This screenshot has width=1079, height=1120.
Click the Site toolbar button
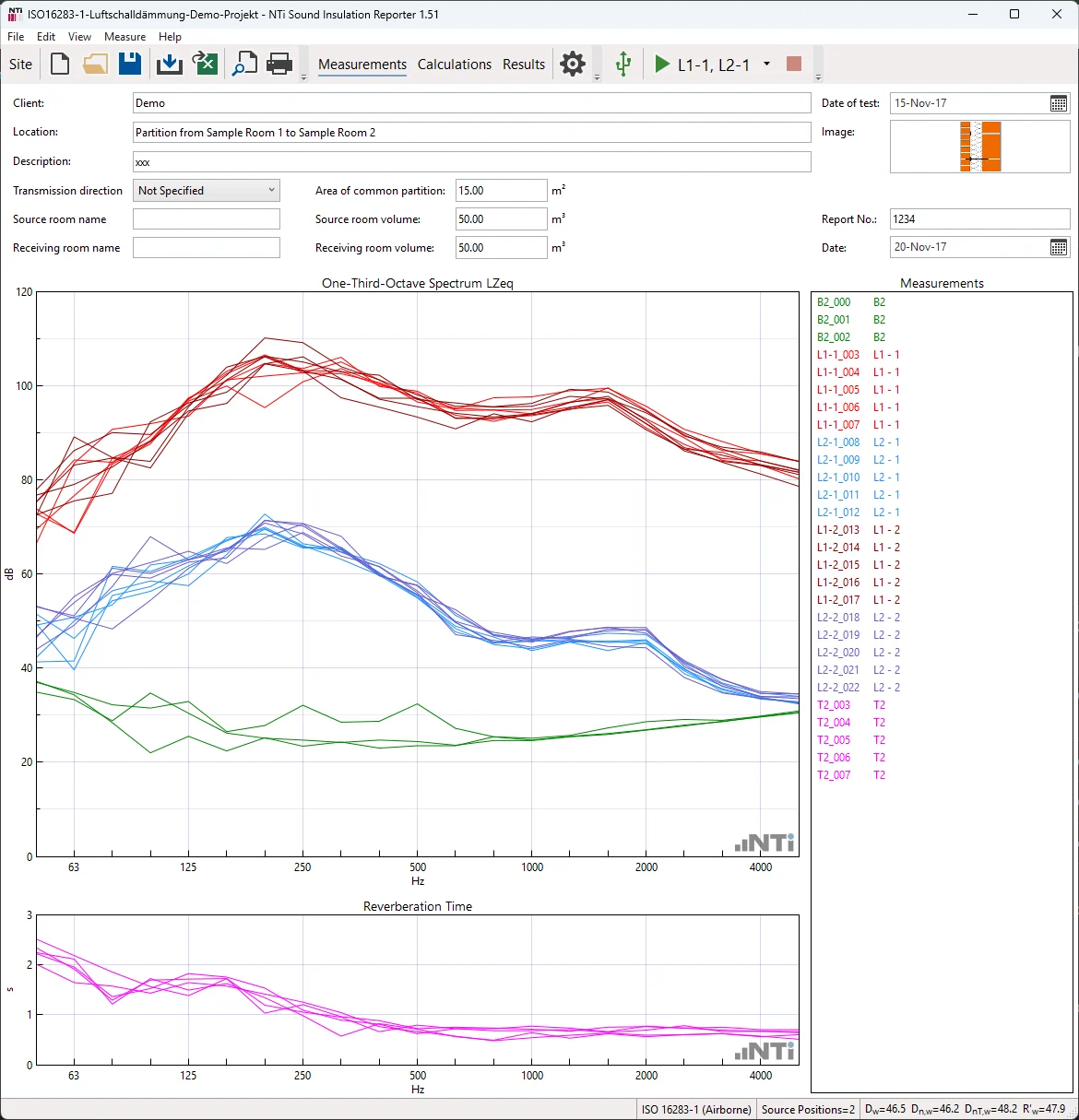pos(21,65)
